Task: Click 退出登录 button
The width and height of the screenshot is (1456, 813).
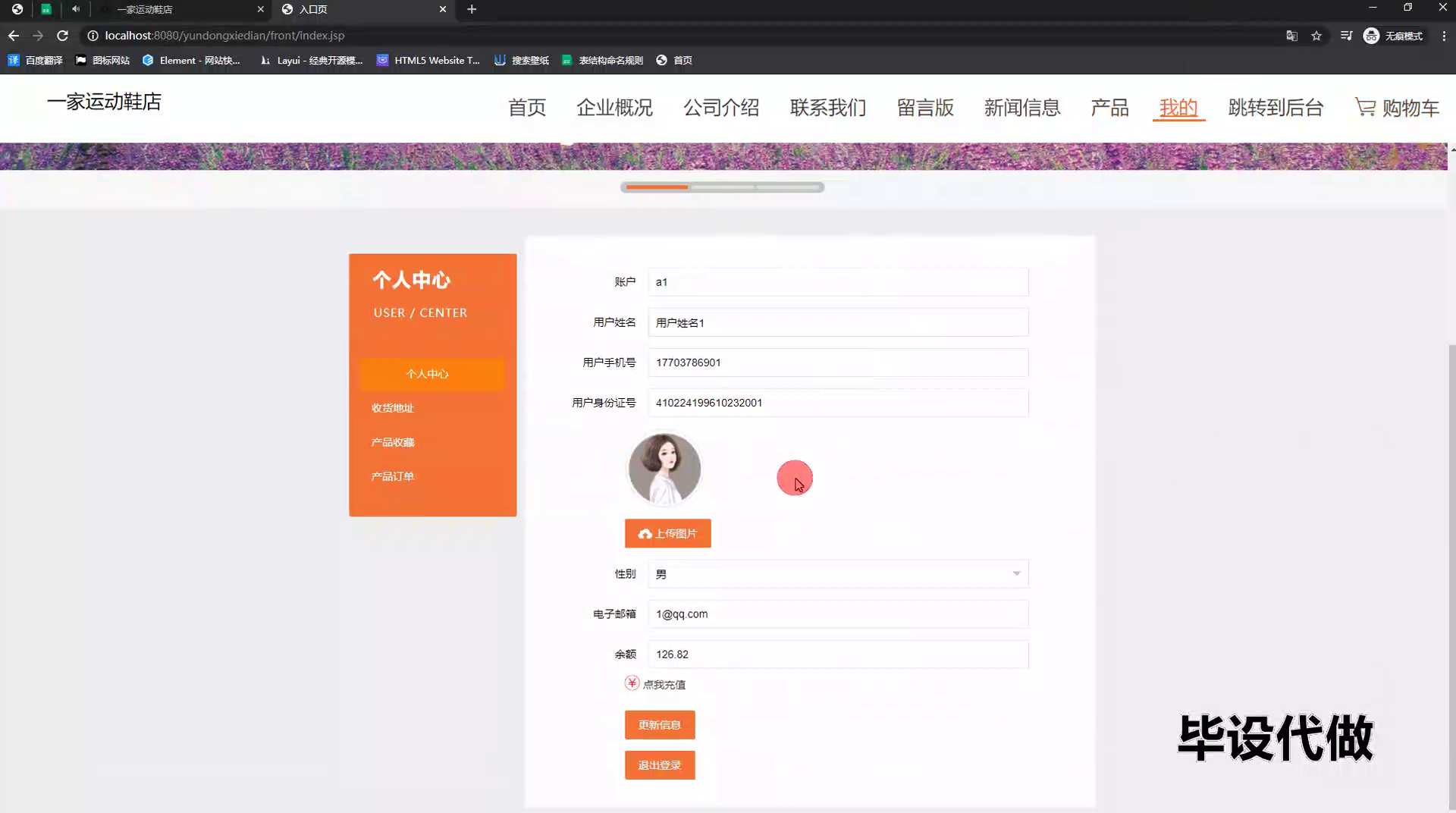Action: [x=660, y=765]
